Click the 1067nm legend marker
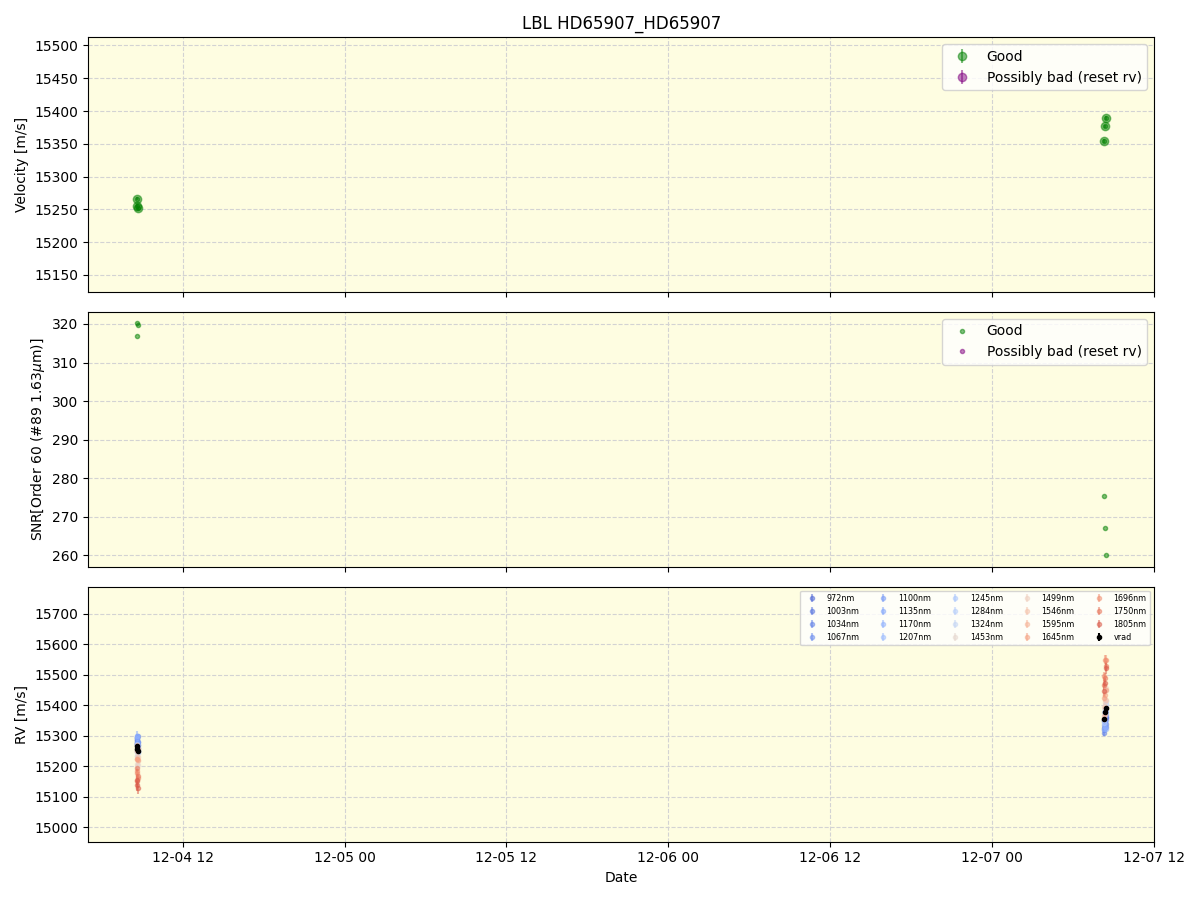Image resolution: width=1200 pixels, height=900 pixels. (x=812, y=637)
